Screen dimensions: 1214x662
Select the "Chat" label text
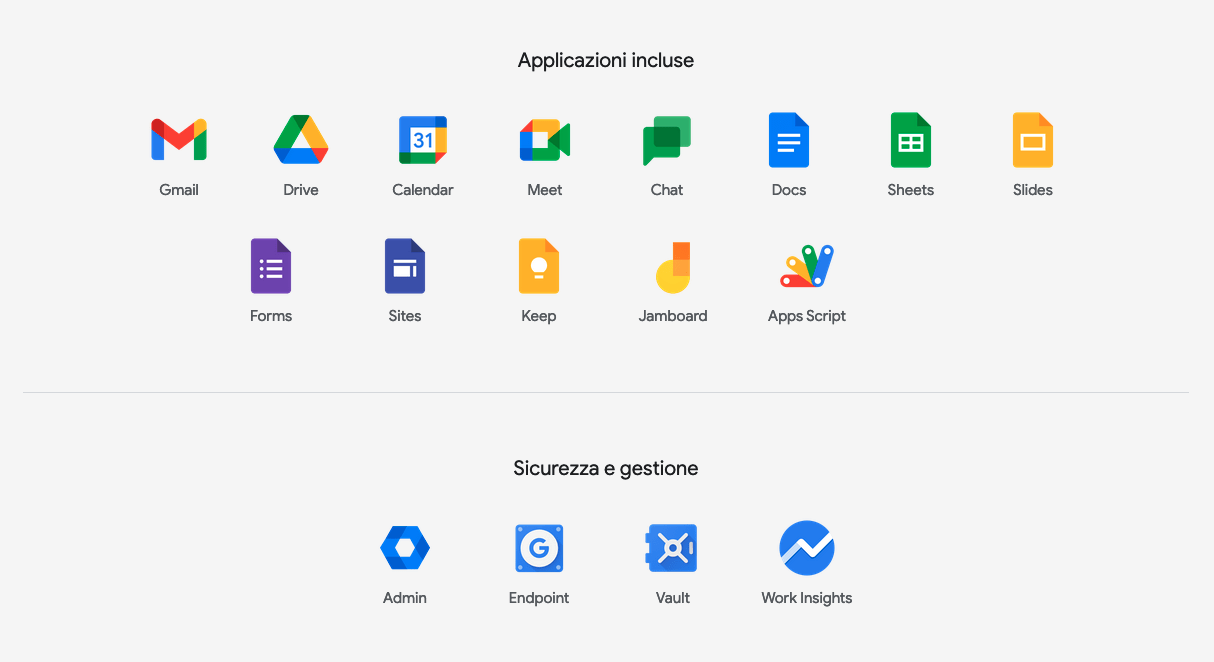tap(667, 190)
